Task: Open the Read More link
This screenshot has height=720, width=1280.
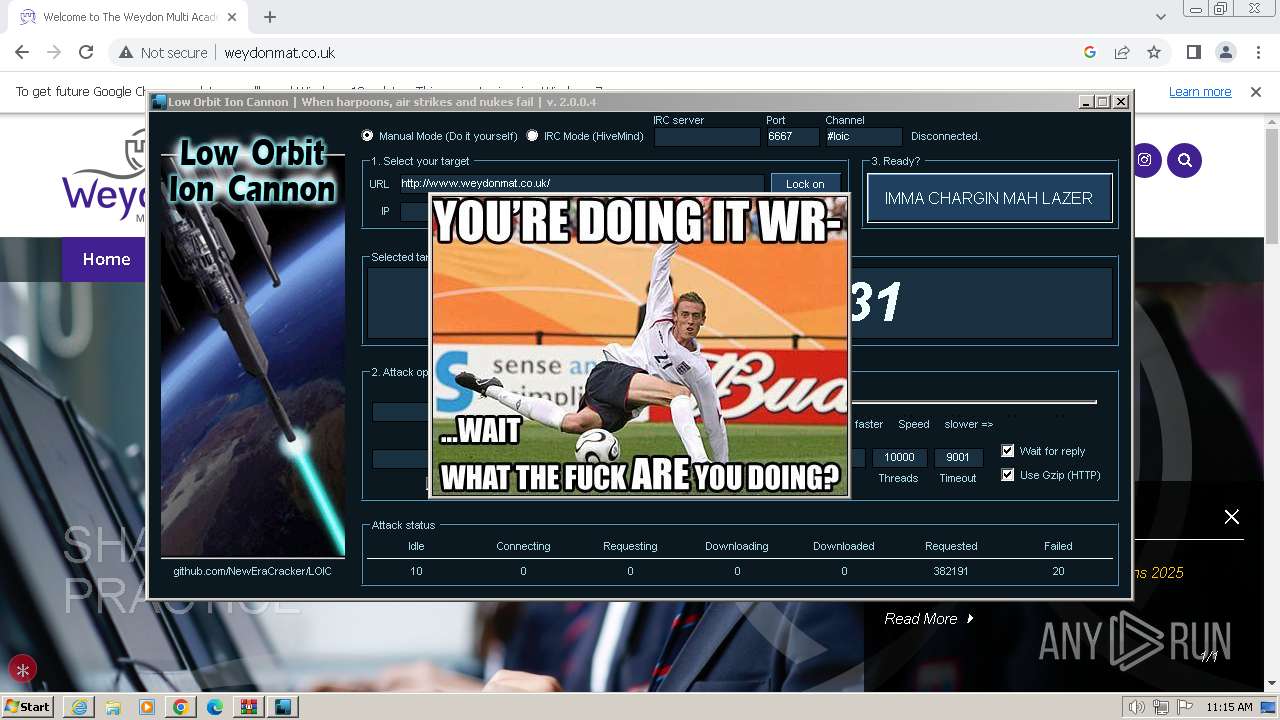Action: coord(929,619)
